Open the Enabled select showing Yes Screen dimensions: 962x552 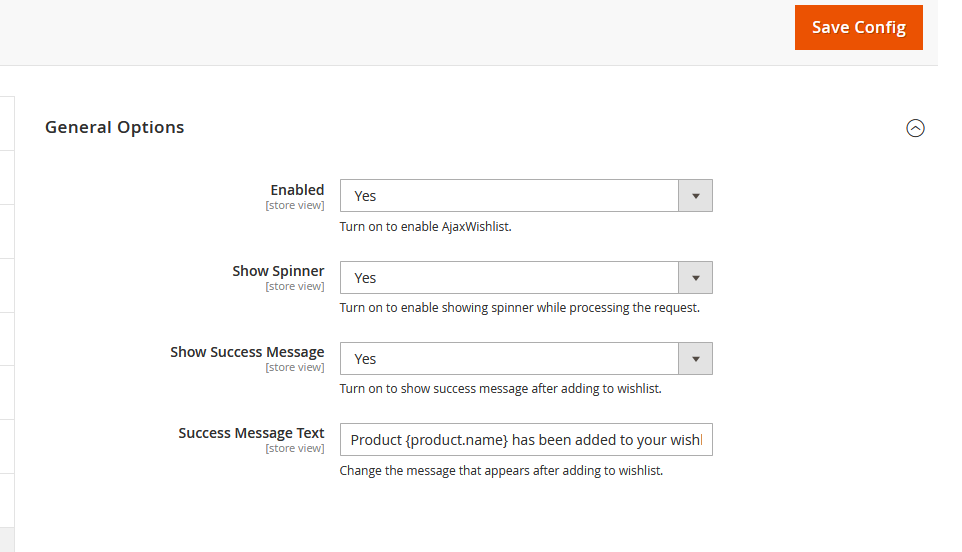526,196
